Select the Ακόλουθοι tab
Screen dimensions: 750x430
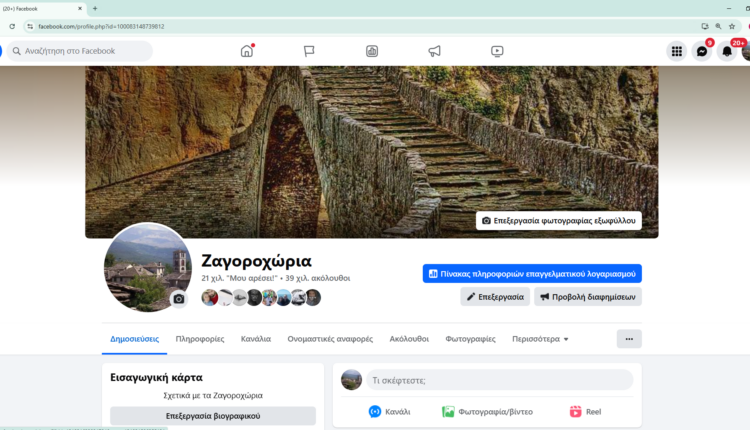[409, 339]
